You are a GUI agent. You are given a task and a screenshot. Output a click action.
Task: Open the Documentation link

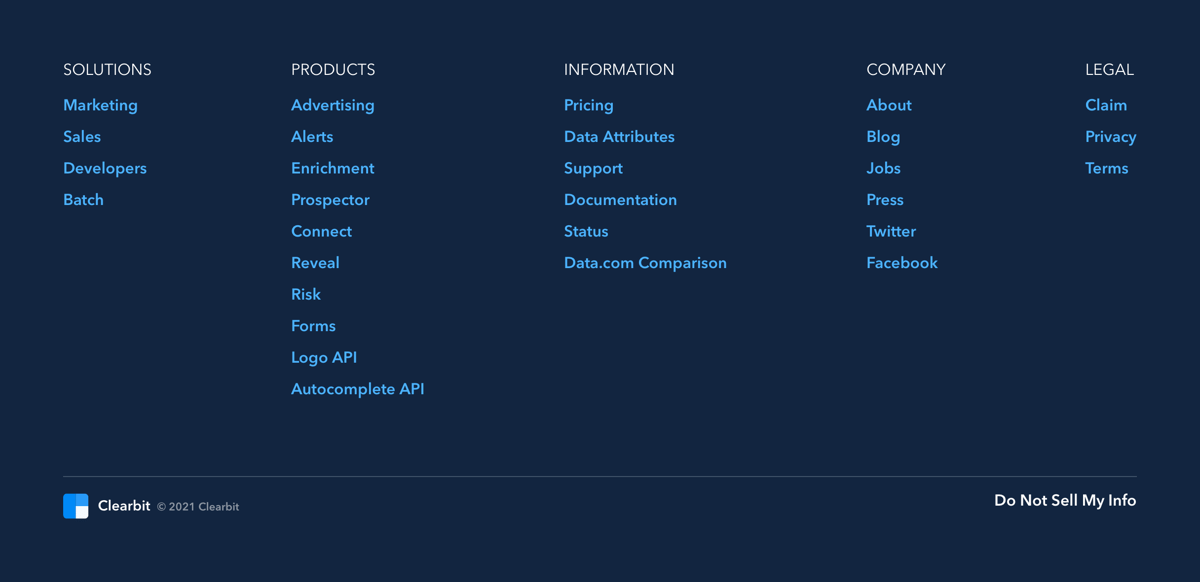(x=620, y=199)
